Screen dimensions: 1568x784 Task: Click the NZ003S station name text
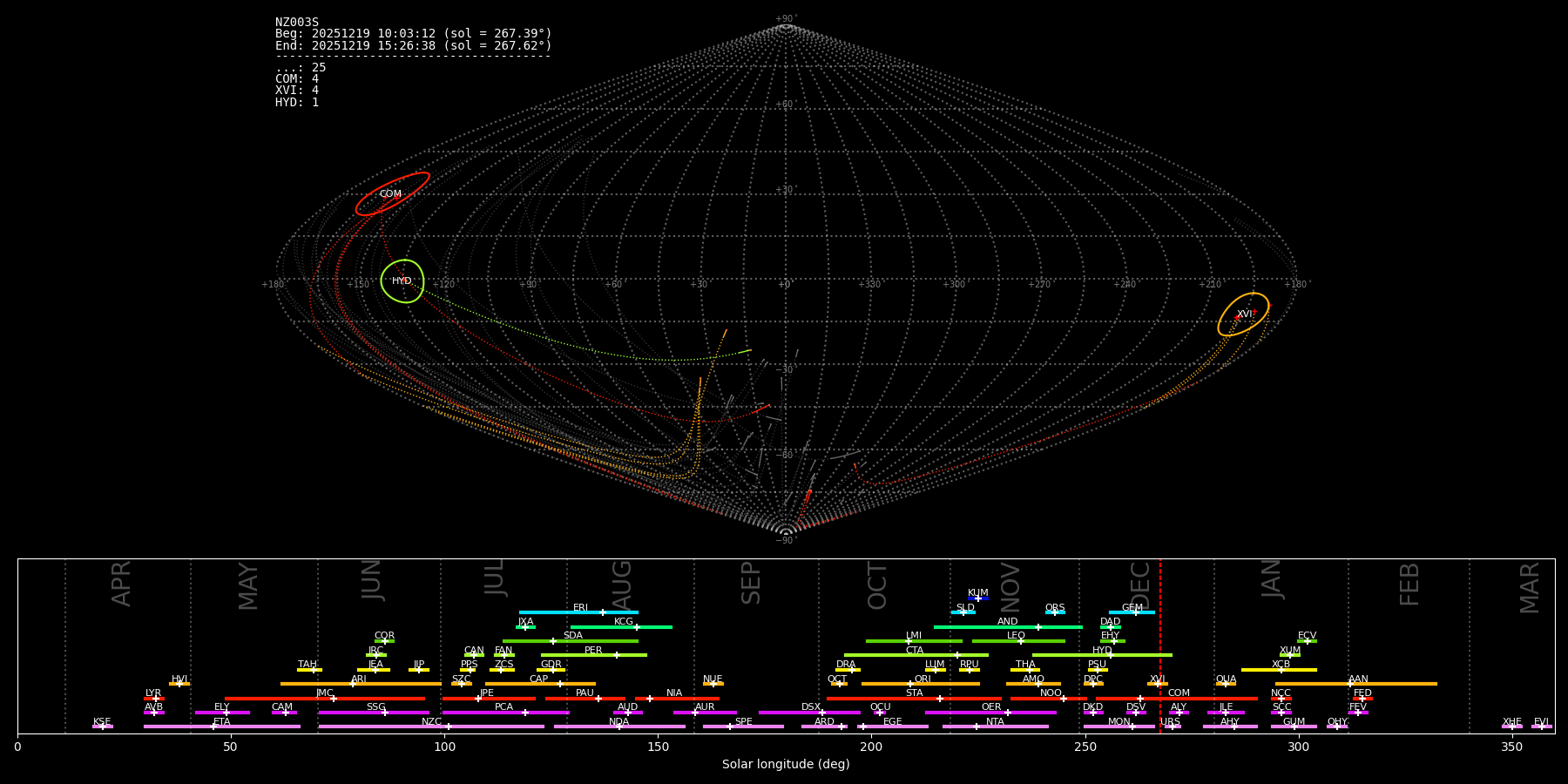pyautogui.click(x=297, y=22)
